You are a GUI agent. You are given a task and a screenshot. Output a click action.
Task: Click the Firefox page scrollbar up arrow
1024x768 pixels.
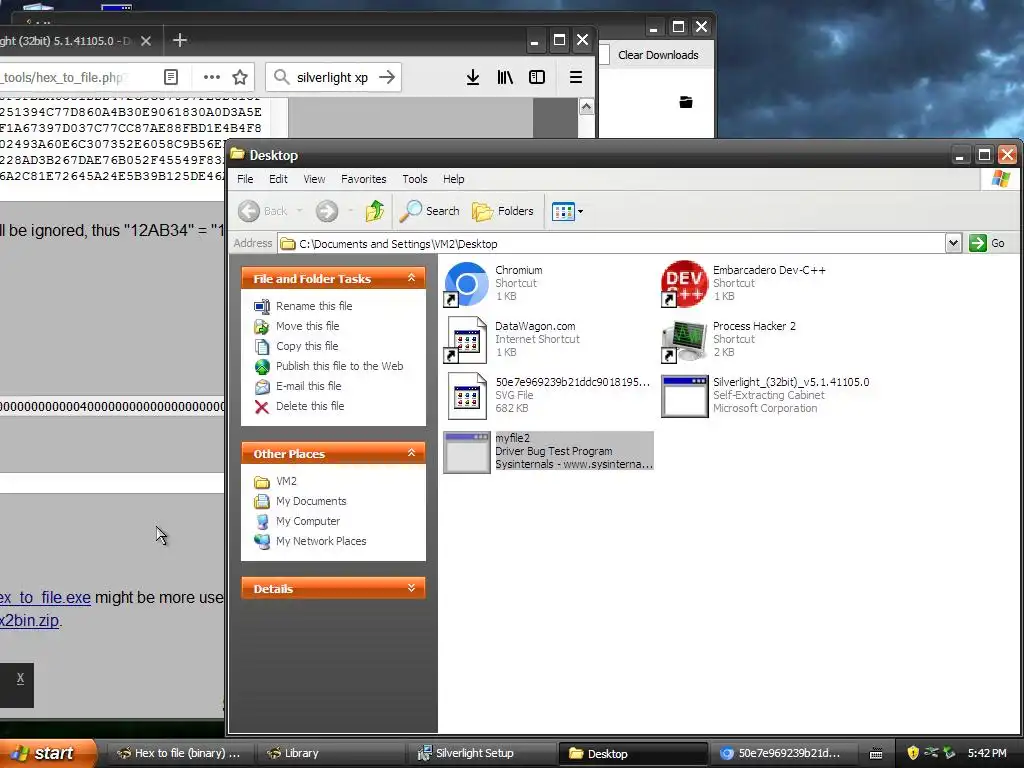coord(586,106)
